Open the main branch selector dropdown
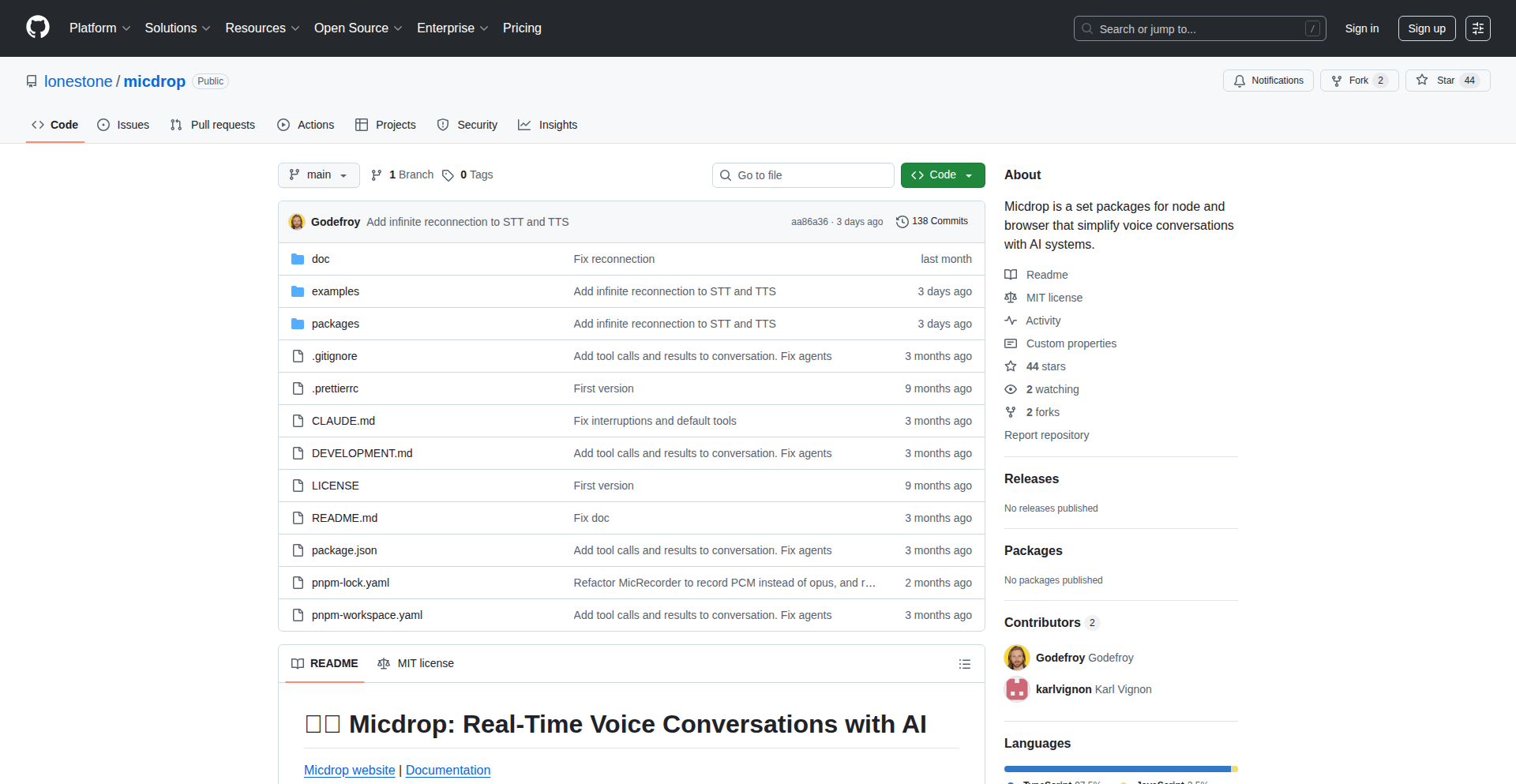 pos(319,175)
